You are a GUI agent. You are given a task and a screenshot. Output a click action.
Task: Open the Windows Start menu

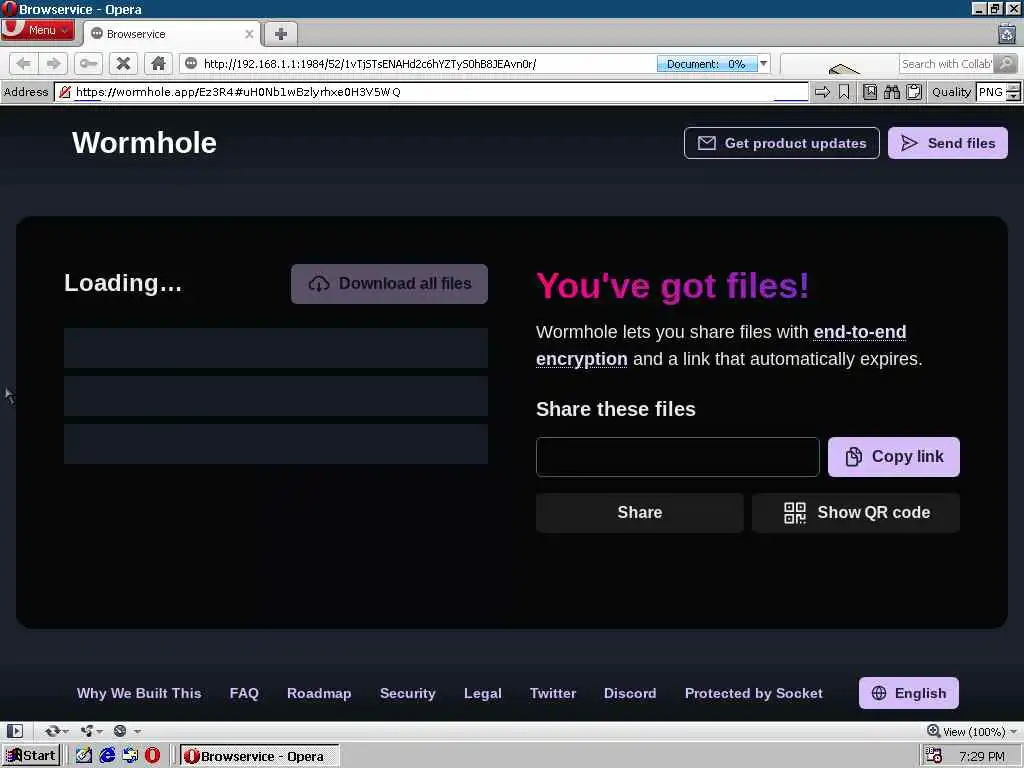click(x=31, y=756)
